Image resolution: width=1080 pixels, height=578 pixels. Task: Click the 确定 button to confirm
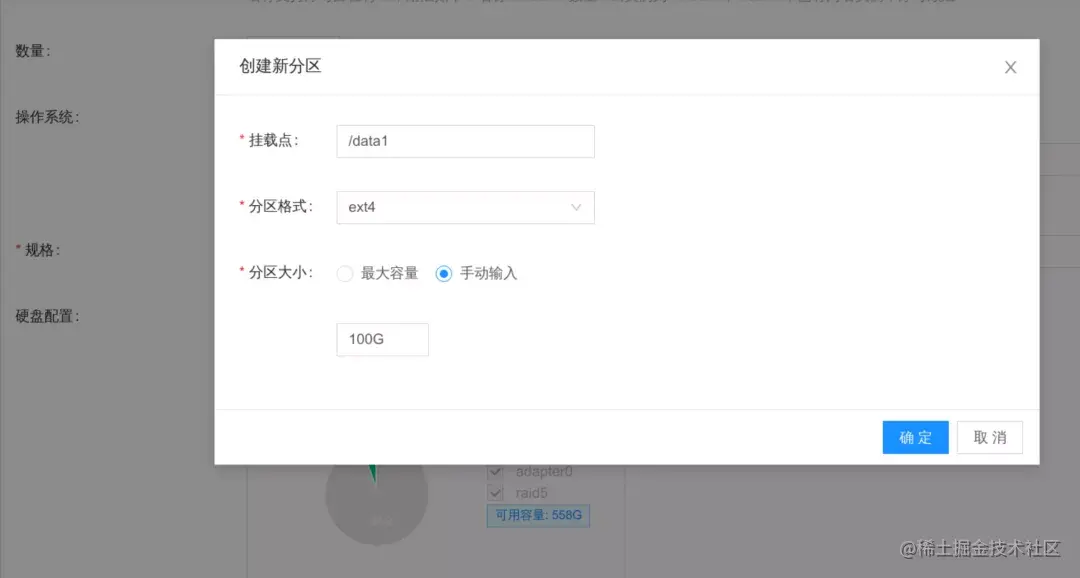pos(915,437)
